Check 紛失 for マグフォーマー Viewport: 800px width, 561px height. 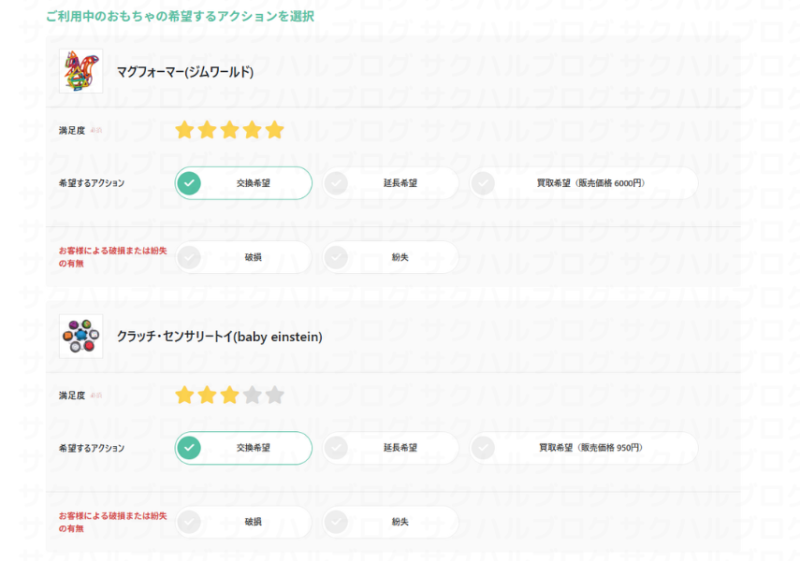point(391,257)
